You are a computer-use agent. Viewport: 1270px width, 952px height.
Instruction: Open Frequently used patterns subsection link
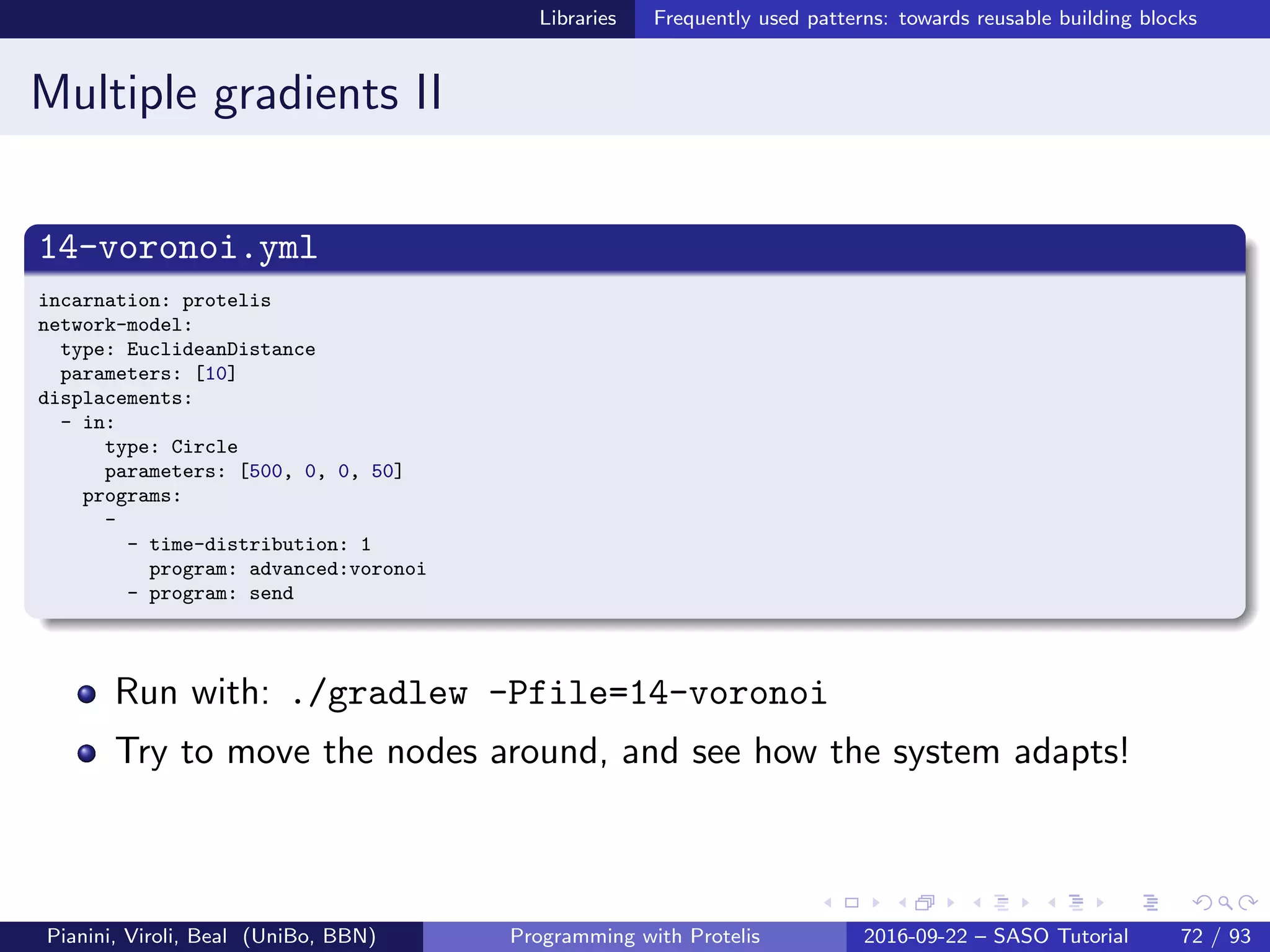point(925,19)
